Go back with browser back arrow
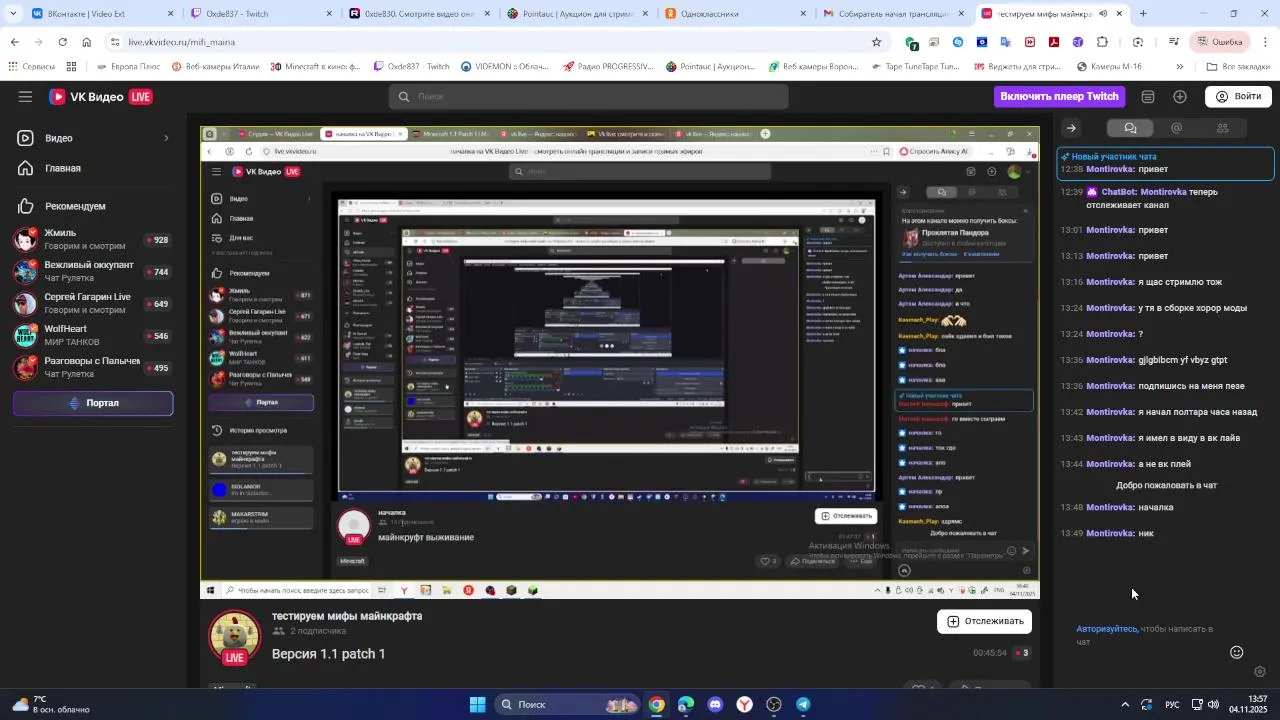1280x720 pixels. 14,42
